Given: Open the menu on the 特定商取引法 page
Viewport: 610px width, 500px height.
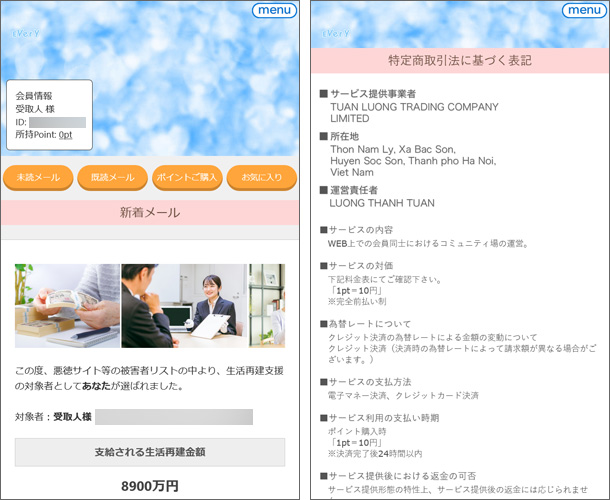Looking at the screenshot, I should (583, 11).
